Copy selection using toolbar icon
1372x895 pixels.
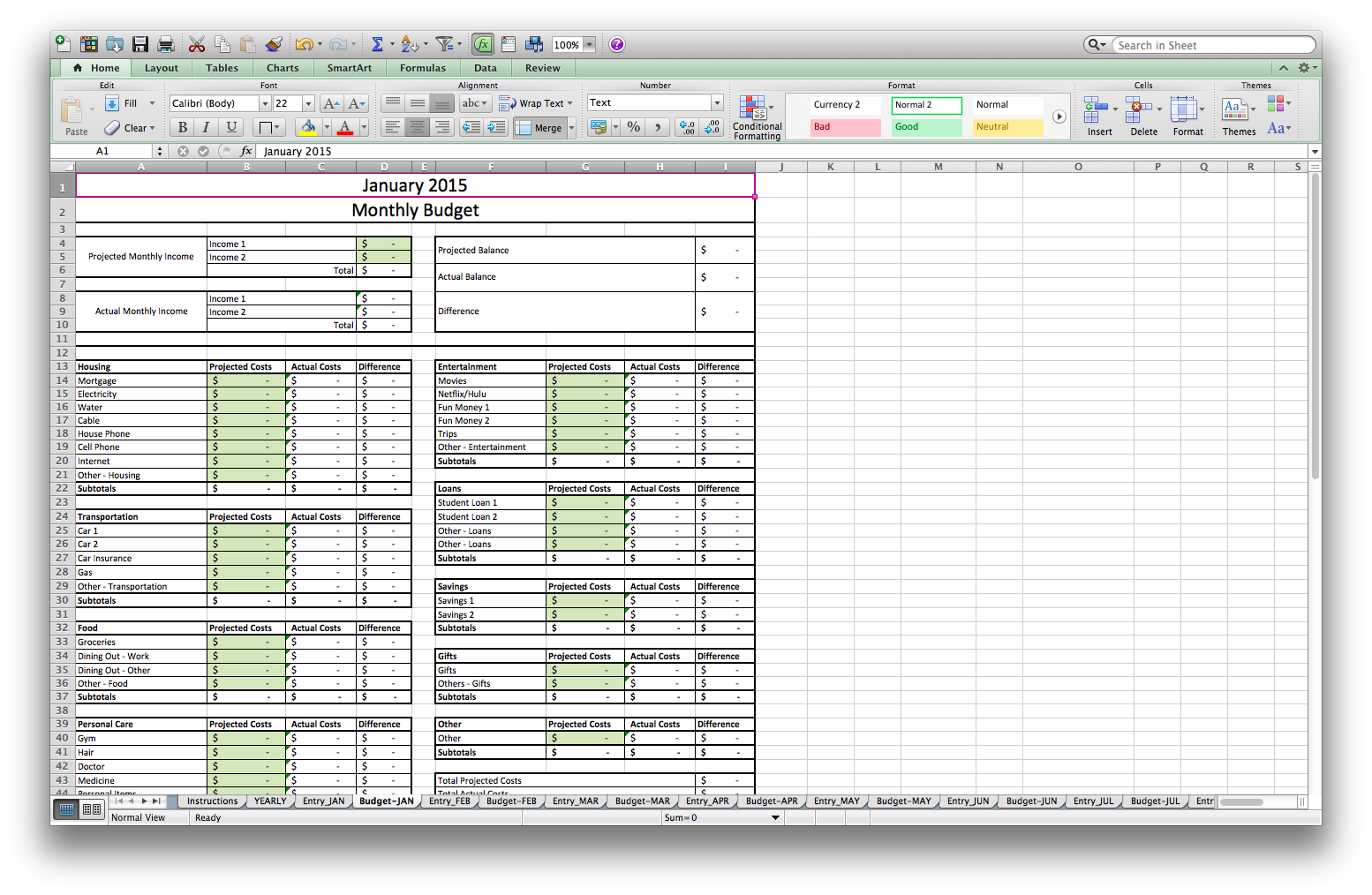(x=222, y=44)
